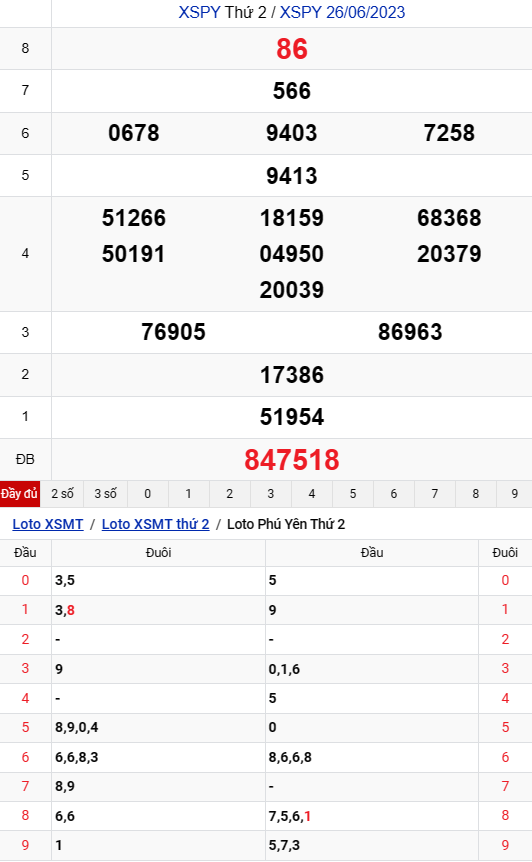The height and width of the screenshot is (862, 532).
Task: Click loto tails '8,9' for head 7
Action: click(65, 787)
